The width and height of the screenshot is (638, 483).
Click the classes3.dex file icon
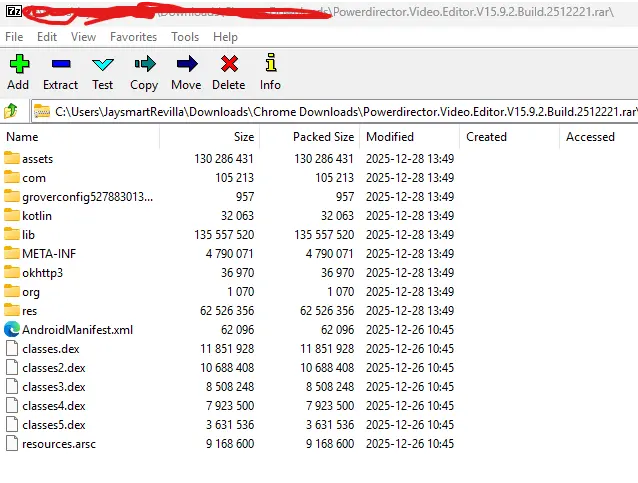coord(12,386)
